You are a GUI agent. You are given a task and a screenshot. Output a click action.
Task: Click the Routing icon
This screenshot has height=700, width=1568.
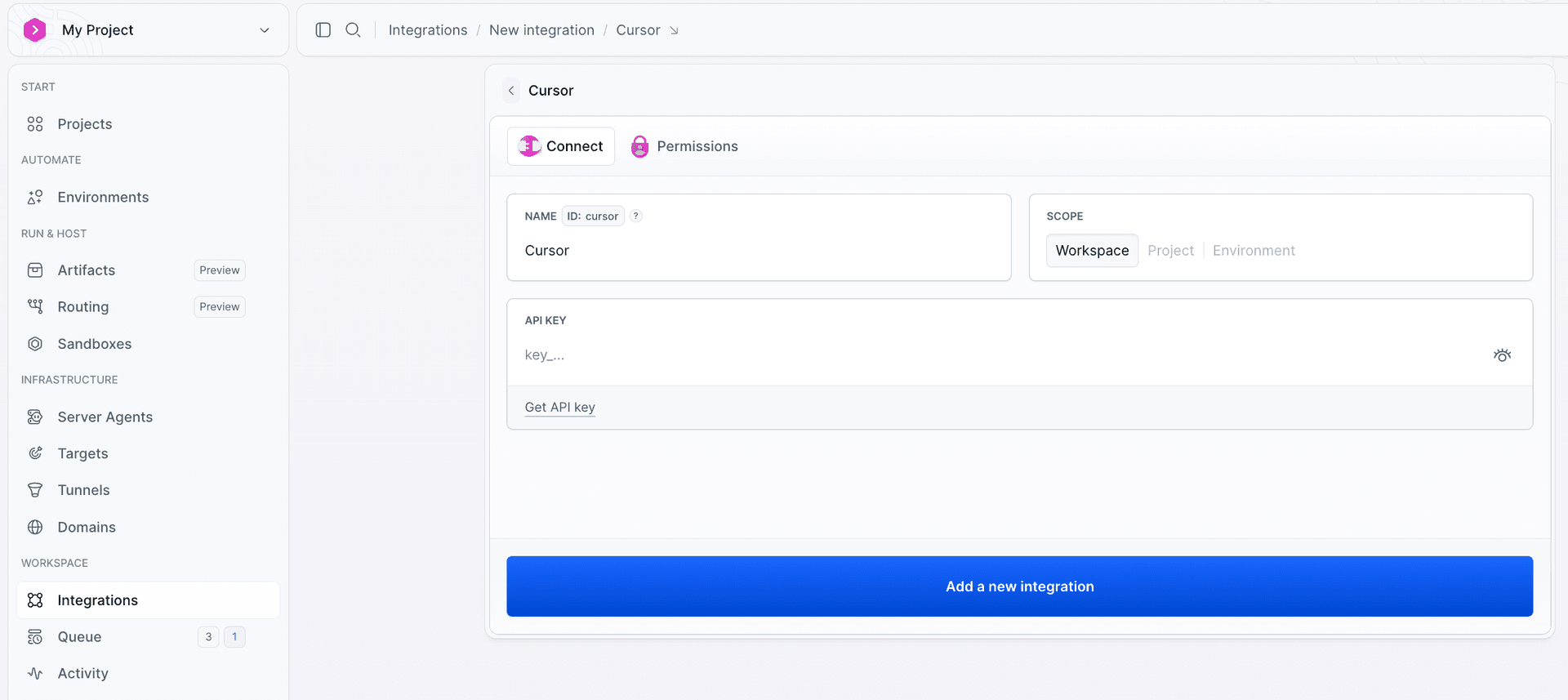pos(35,307)
